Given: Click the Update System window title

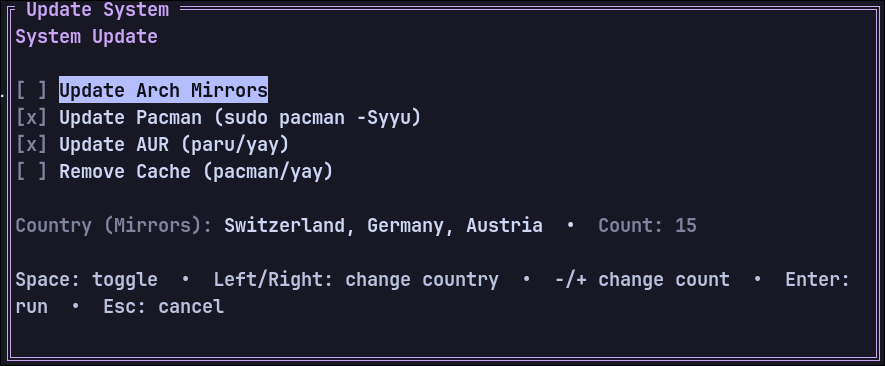Looking at the screenshot, I should (x=98, y=10).
